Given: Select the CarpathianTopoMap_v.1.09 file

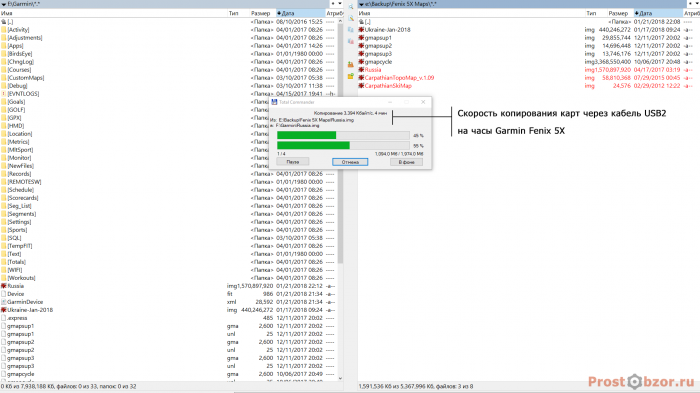Looking at the screenshot, I should [399, 78].
